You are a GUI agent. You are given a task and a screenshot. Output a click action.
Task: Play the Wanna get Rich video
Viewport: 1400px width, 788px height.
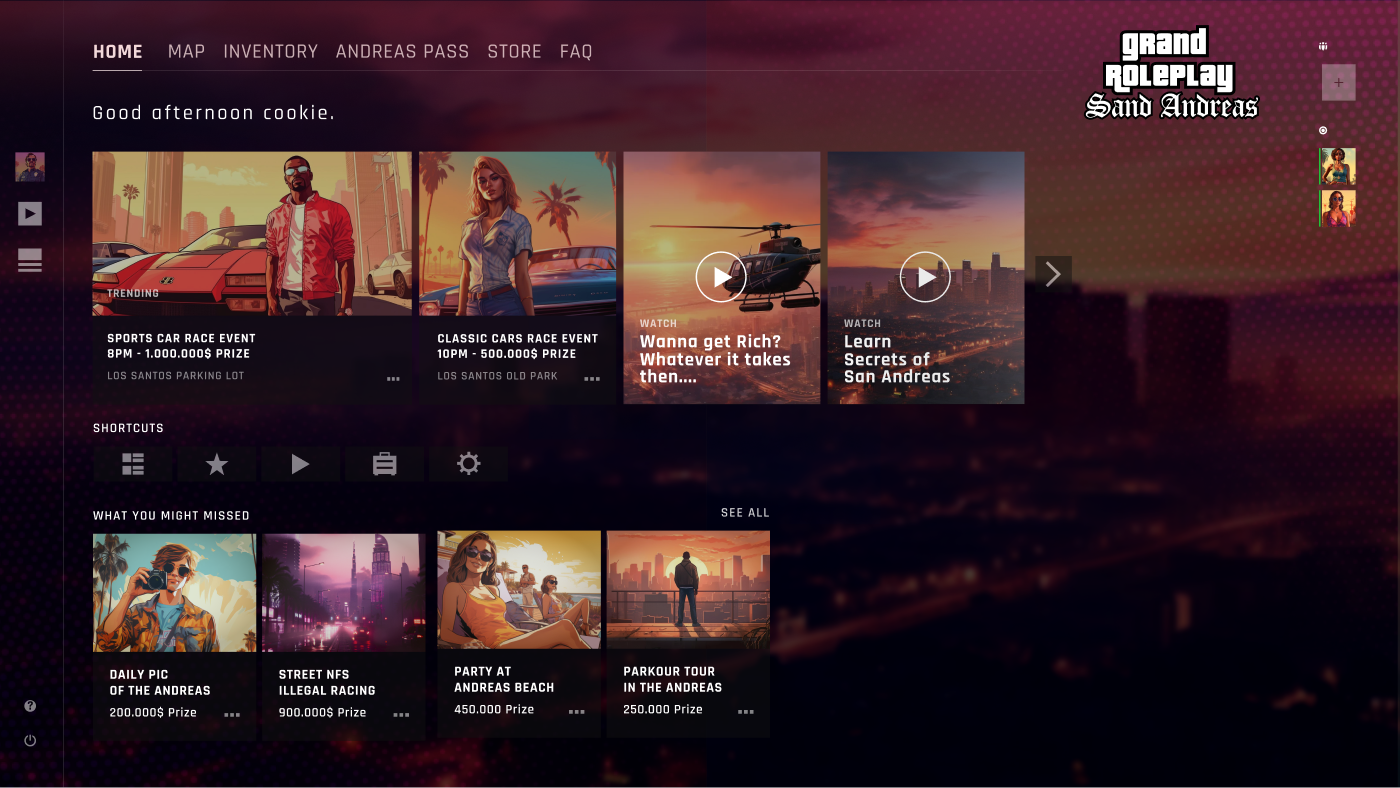coord(721,276)
